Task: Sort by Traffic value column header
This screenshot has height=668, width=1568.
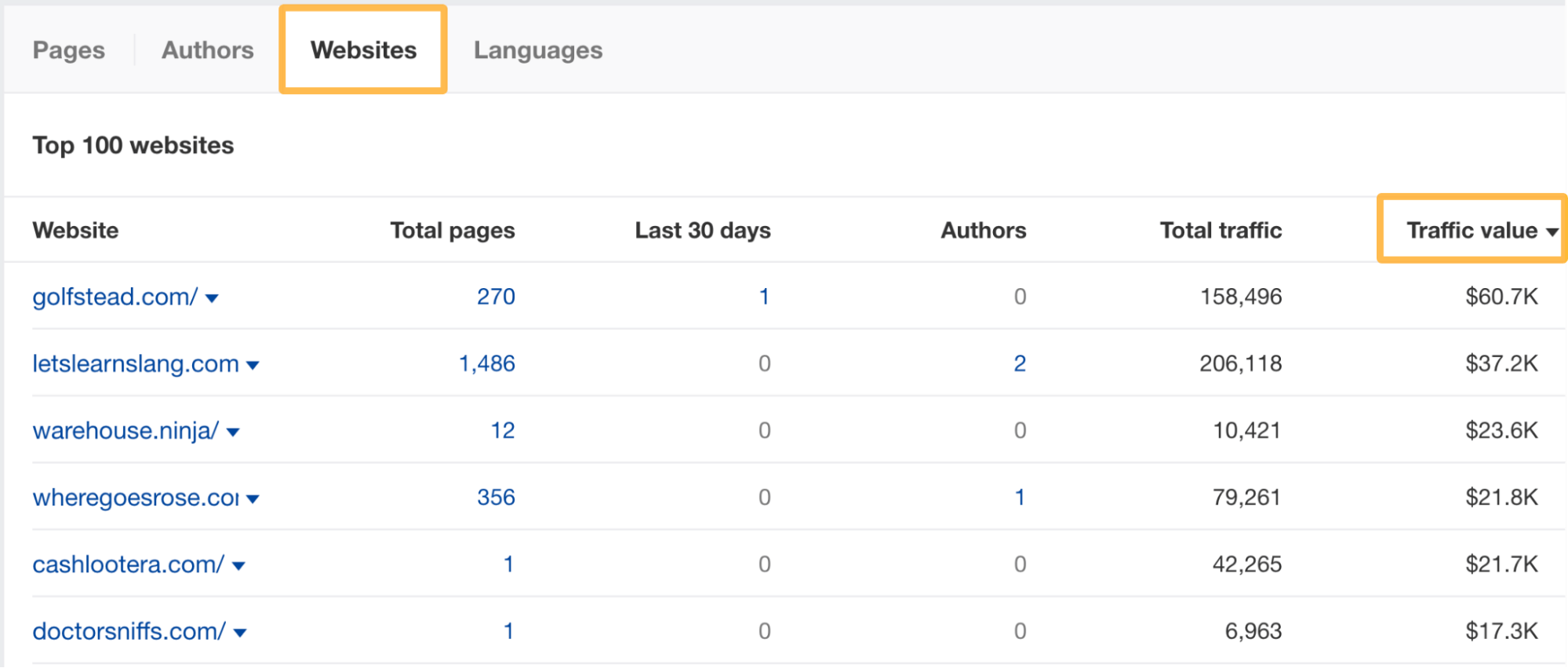Action: click(x=1472, y=230)
